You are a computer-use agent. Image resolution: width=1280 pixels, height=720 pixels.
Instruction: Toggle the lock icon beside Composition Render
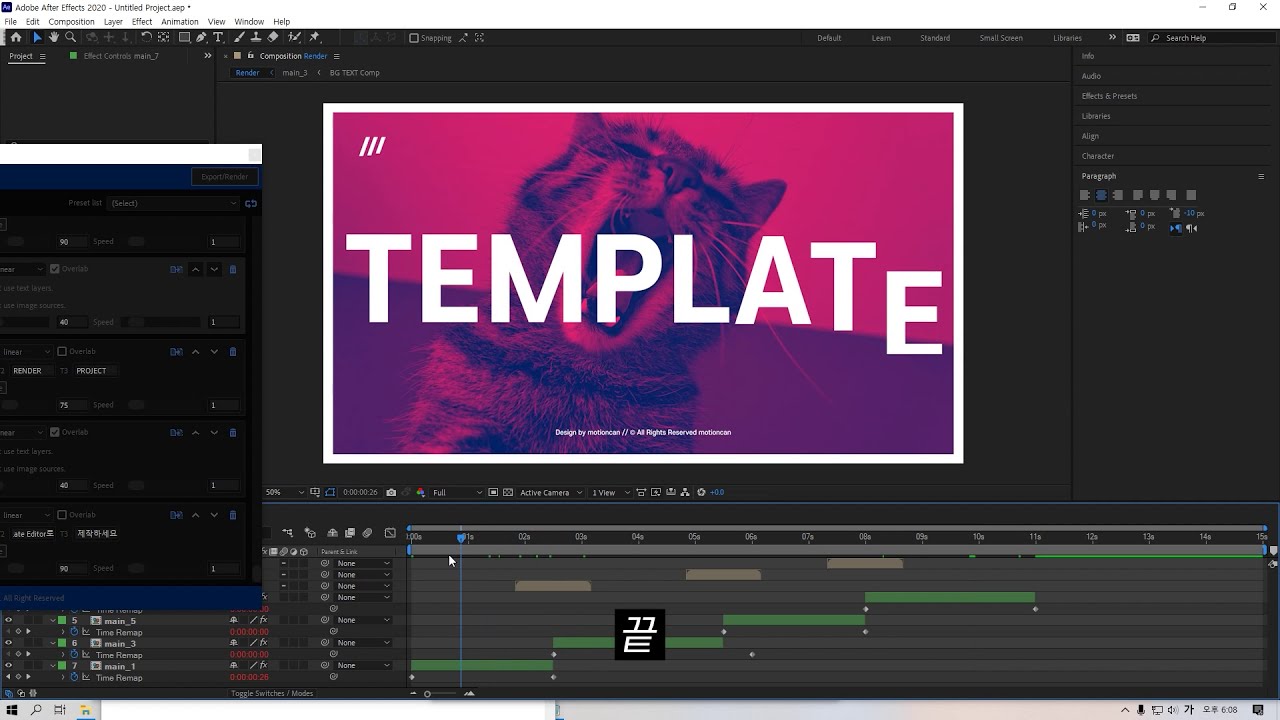(x=251, y=56)
